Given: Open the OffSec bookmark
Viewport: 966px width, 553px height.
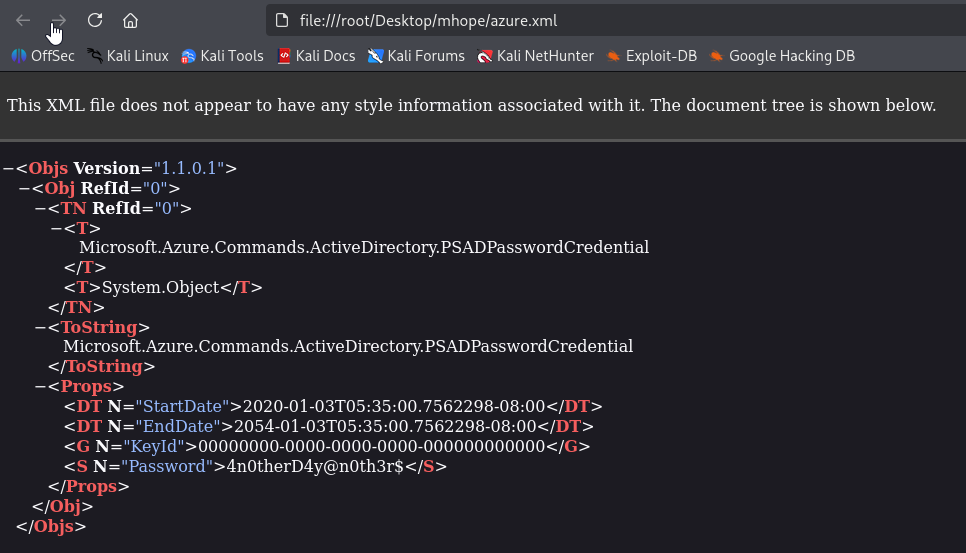Looking at the screenshot, I should click(x=43, y=56).
